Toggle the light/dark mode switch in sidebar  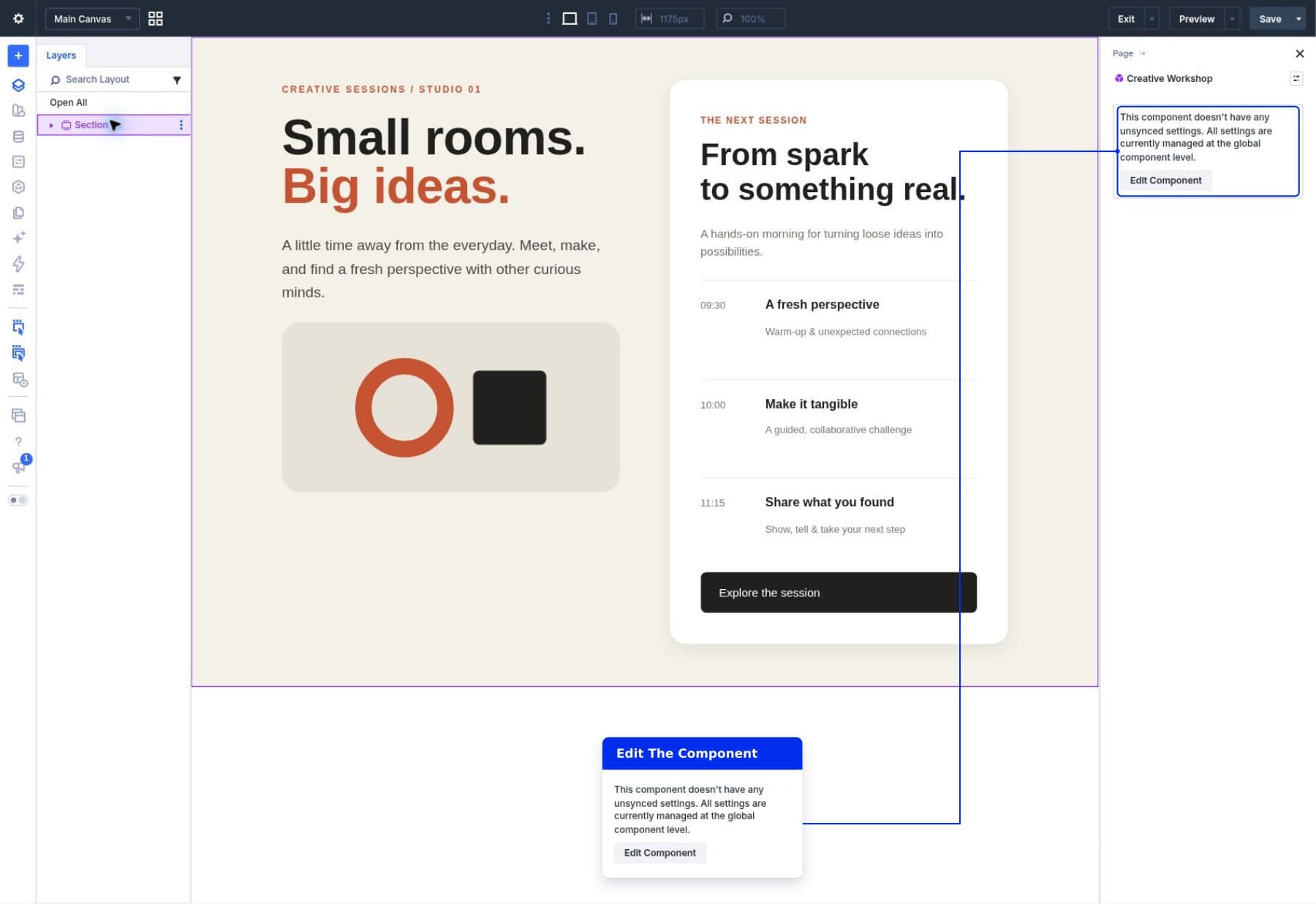[18, 501]
